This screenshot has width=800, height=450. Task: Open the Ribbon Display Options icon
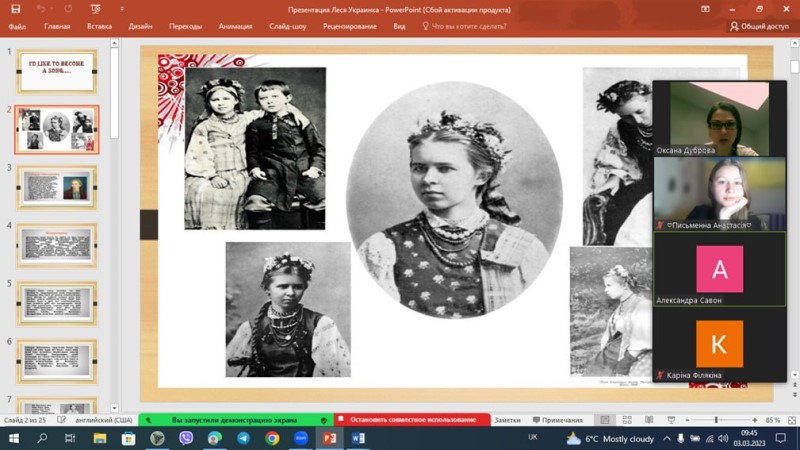pyautogui.click(x=705, y=9)
